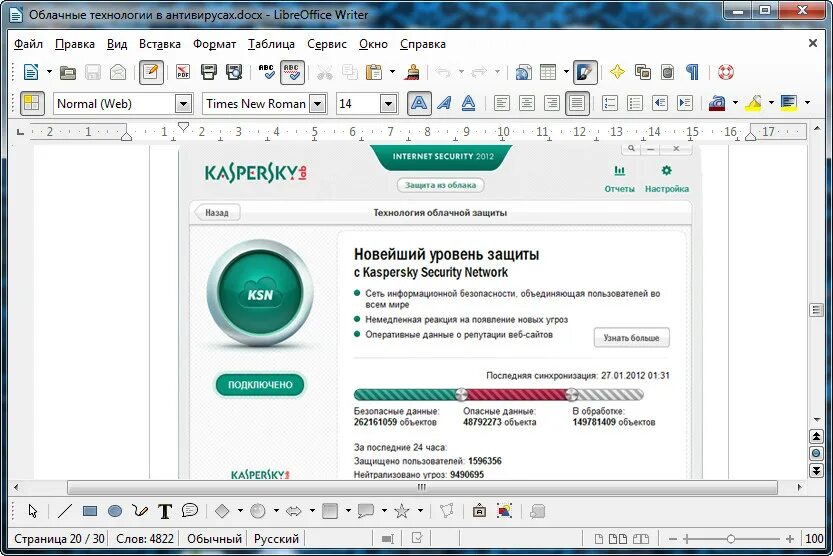Open the Файл menu
Image resolution: width=833 pixels, height=556 pixels.
pos(28,44)
